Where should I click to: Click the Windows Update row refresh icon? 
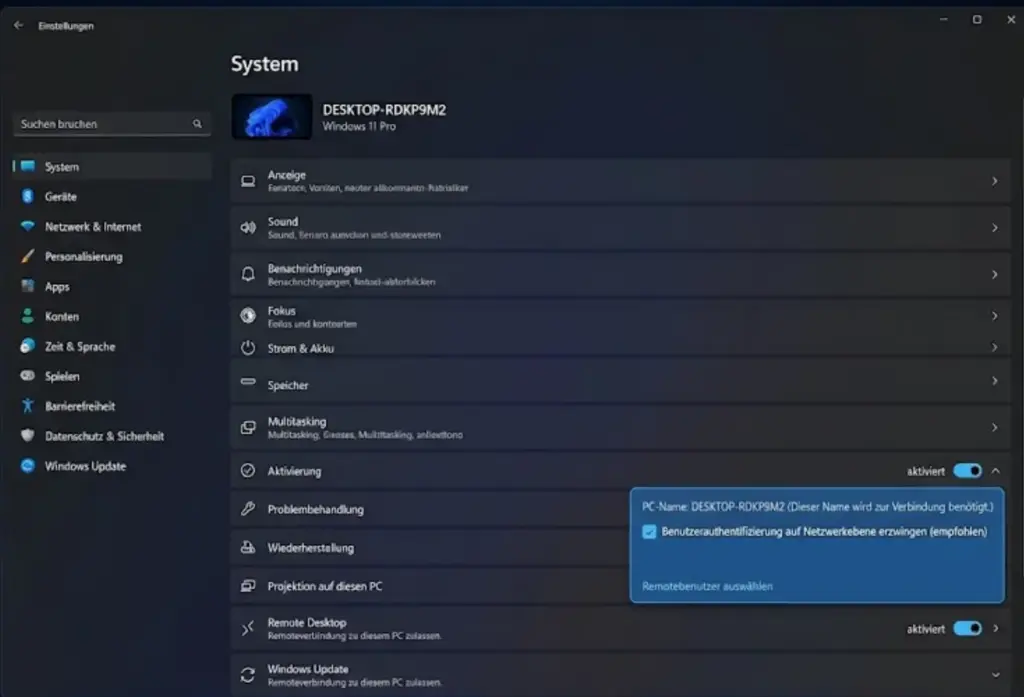tap(248, 675)
